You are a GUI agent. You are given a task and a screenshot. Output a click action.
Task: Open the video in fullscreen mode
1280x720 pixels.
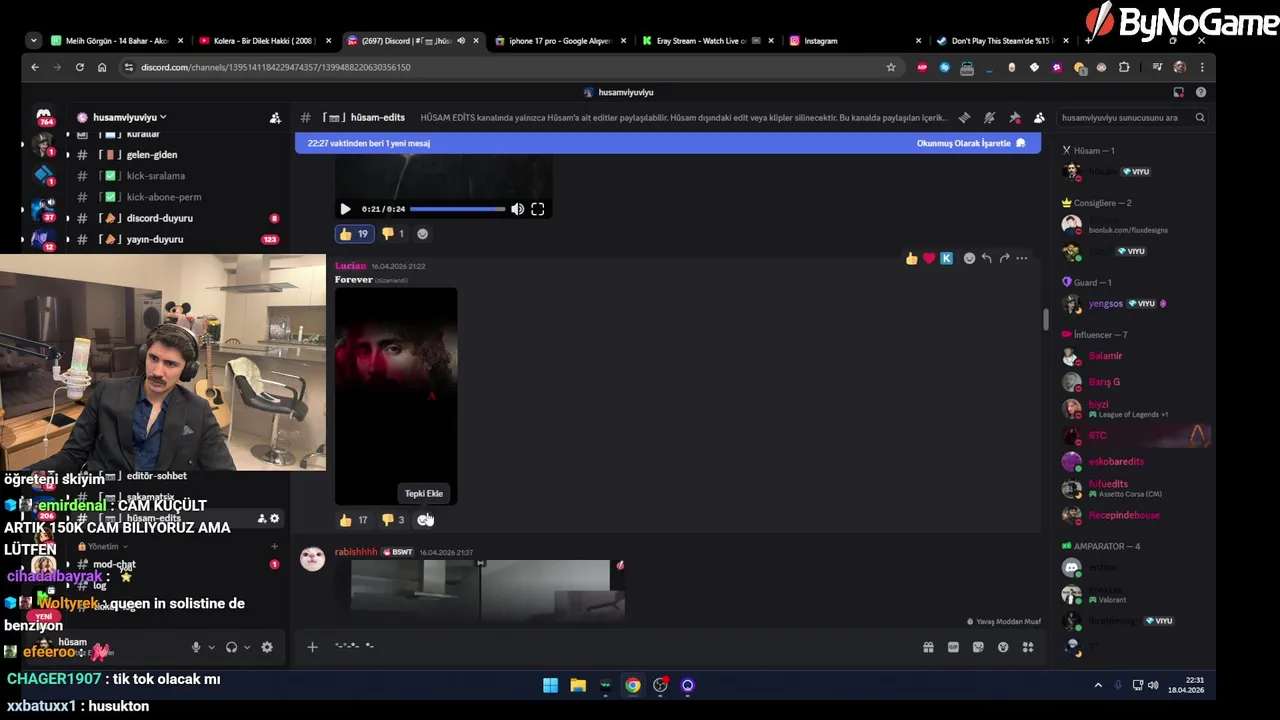pyautogui.click(x=538, y=209)
